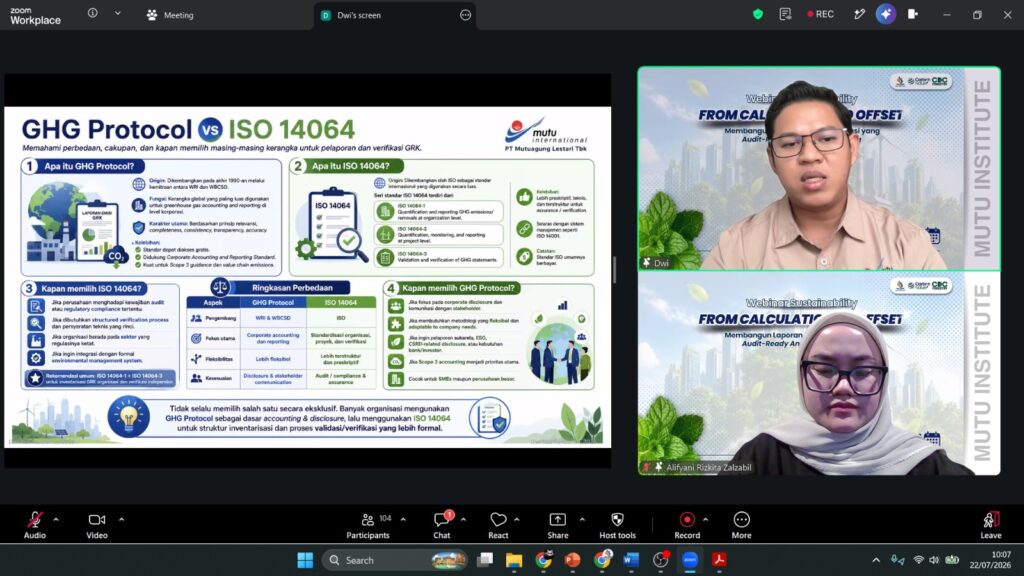Expand the Chat options arrow
The width and height of the screenshot is (1024, 576).
[463, 520]
